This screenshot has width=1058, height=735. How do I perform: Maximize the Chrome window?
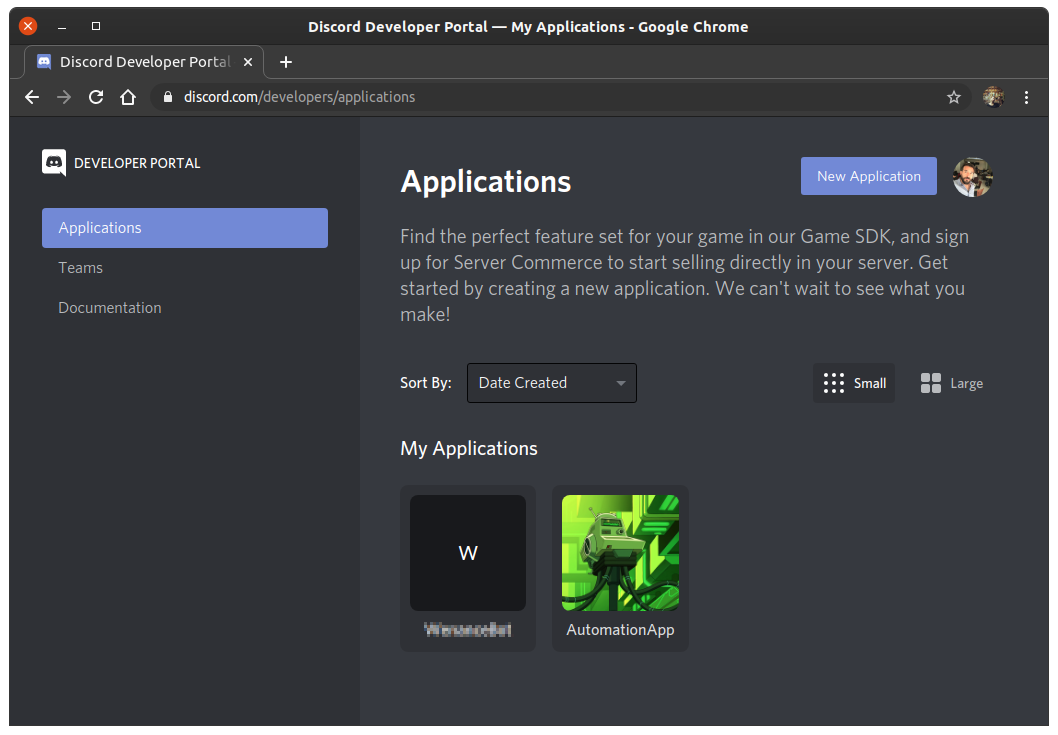[x=96, y=26]
